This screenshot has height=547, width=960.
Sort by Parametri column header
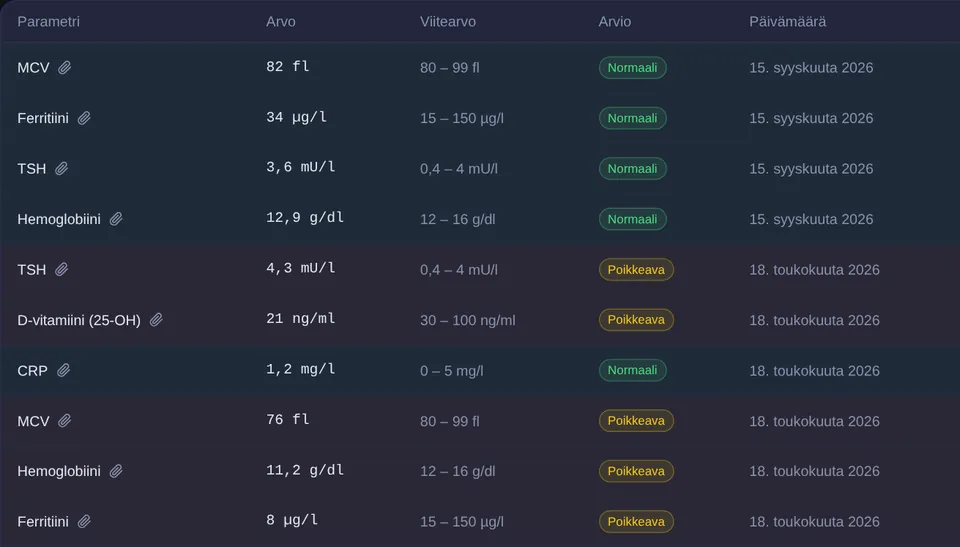(x=48, y=21)
